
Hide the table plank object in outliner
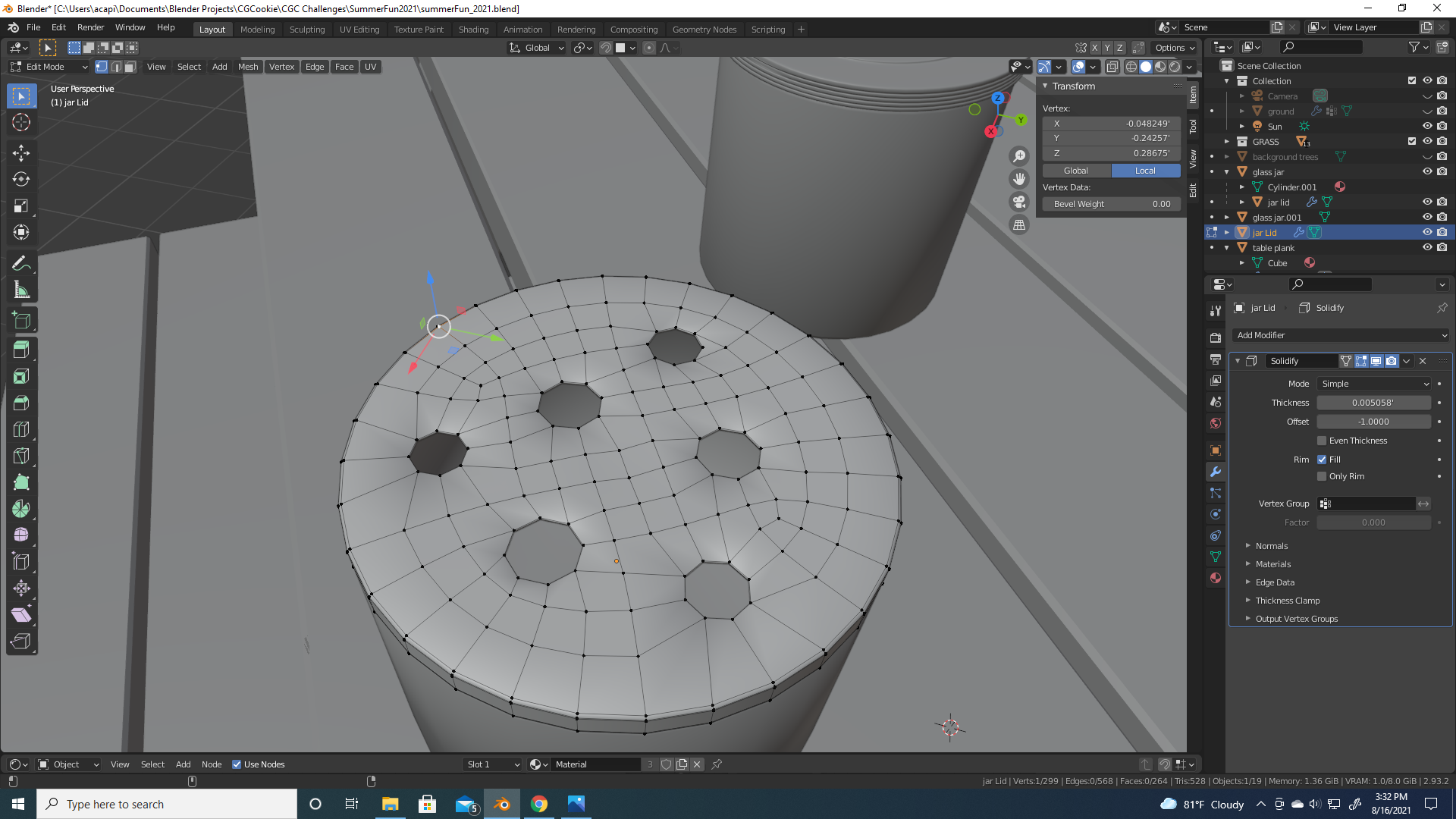click(x=1426, y=248)
